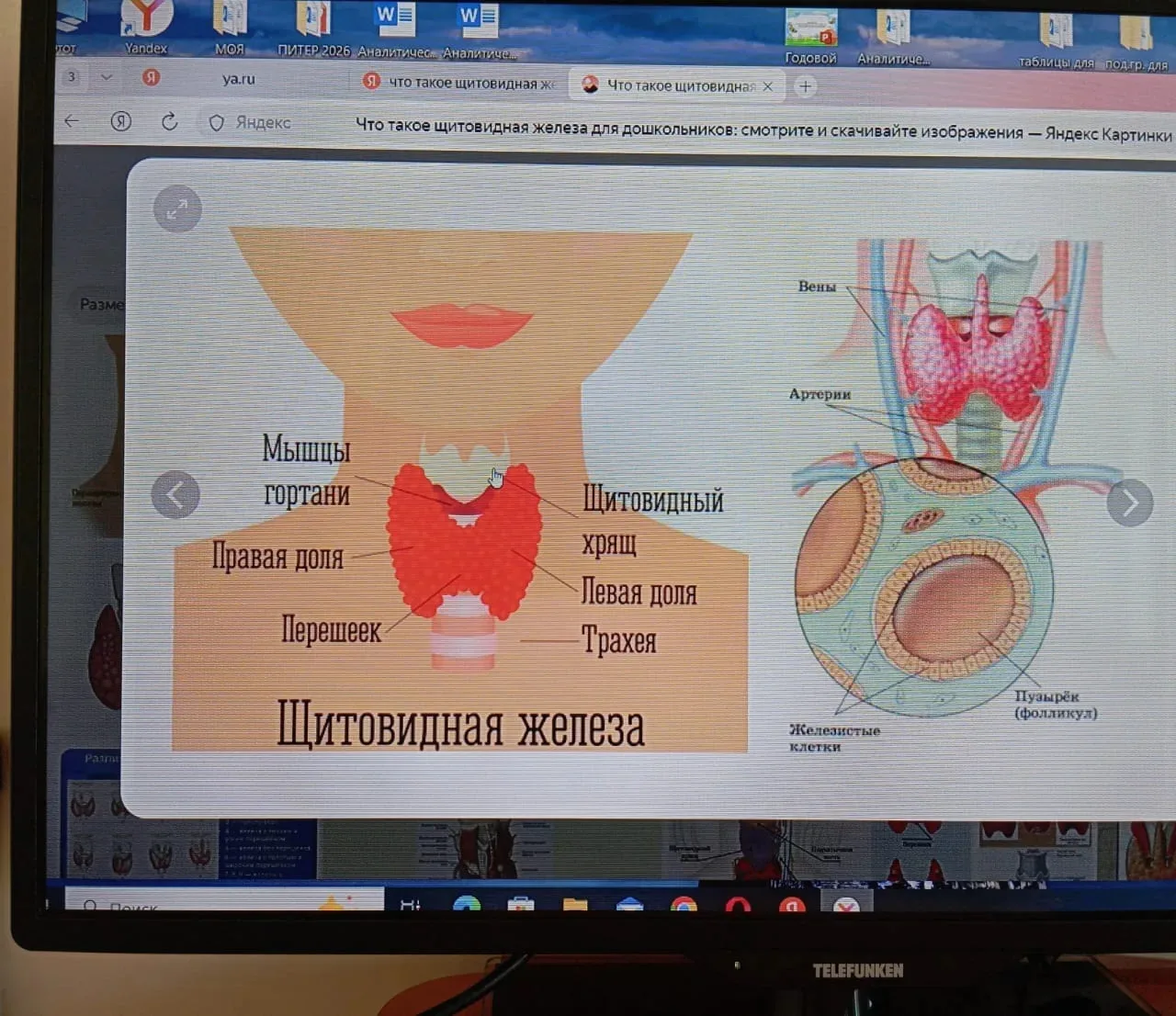Click the pinned Yandex red tab icon

point(152,77)
